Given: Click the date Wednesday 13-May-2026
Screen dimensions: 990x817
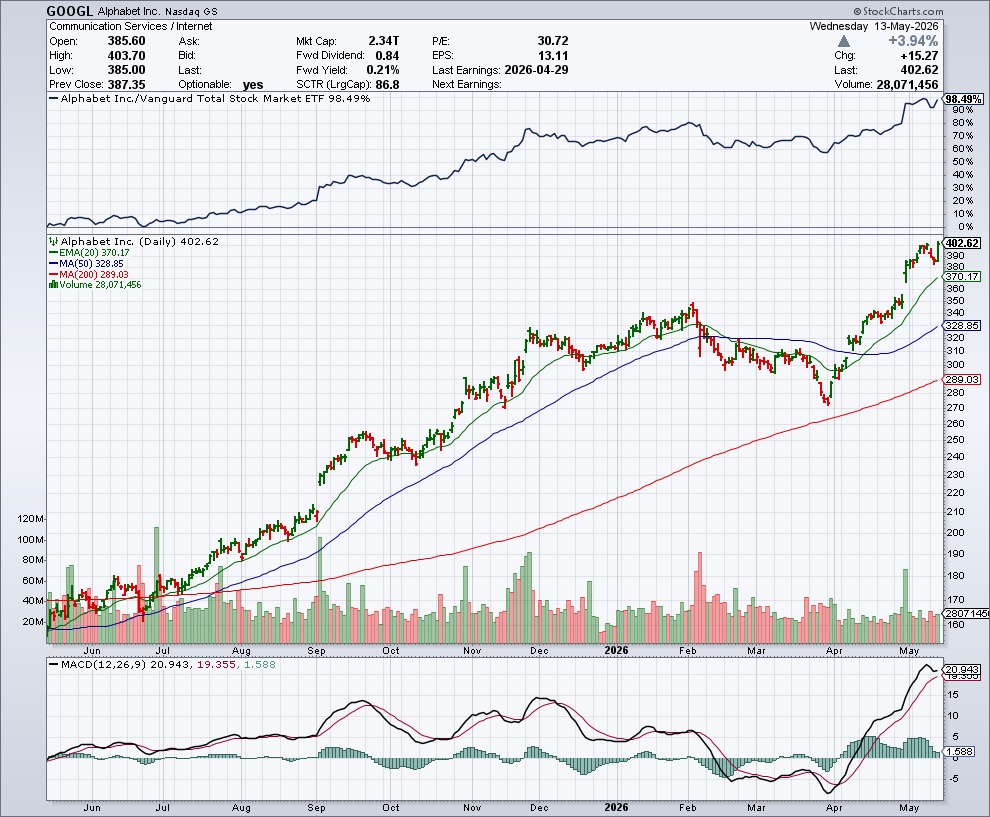Looking at the screenshot, I should click(874, 27).
